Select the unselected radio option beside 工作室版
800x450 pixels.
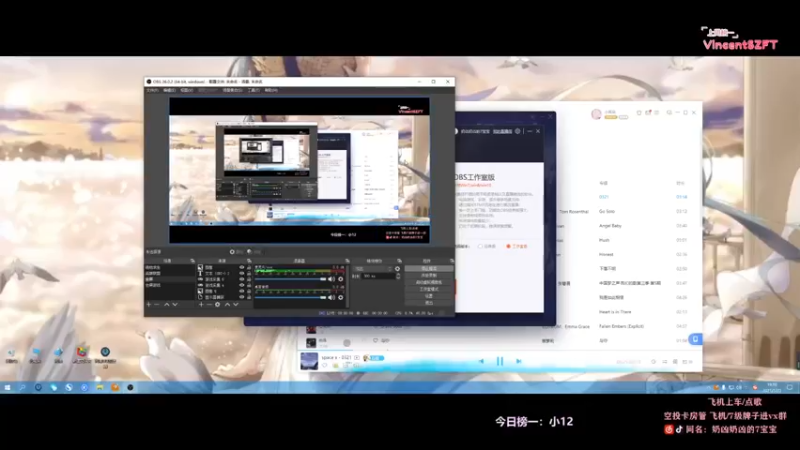480,246
